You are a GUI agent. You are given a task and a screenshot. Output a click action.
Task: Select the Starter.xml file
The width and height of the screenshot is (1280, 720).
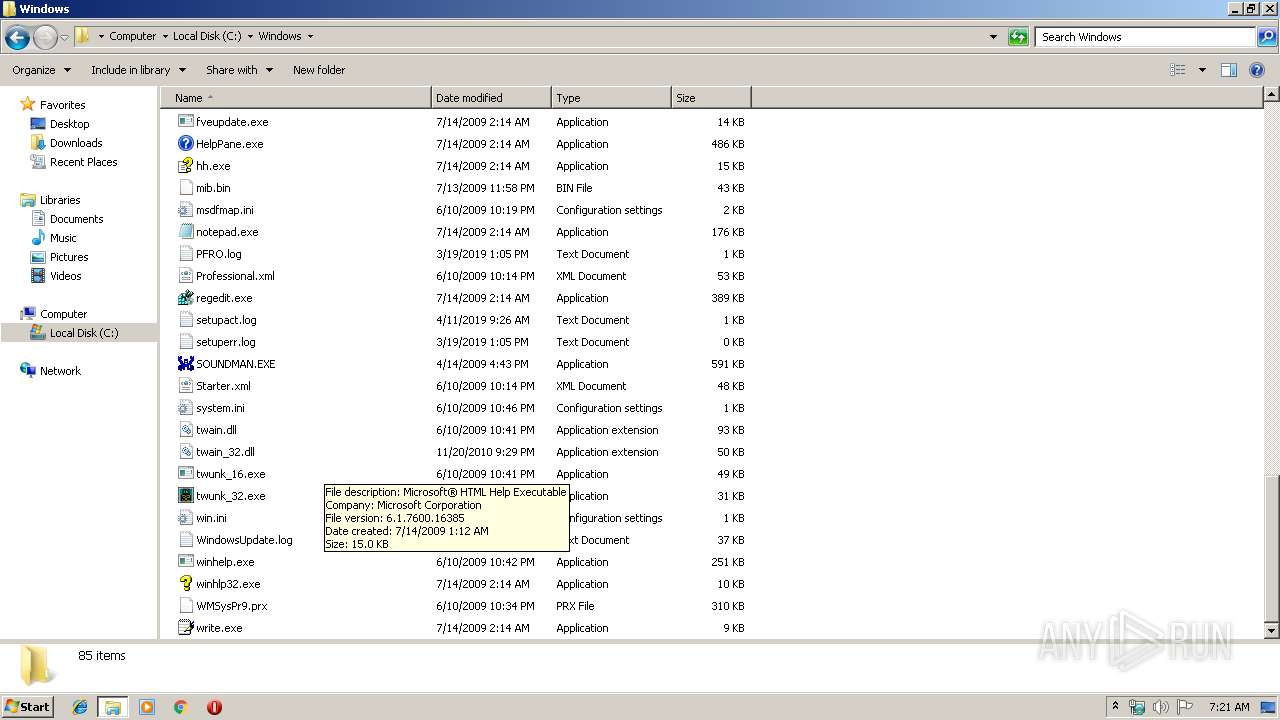click(x=223, y=386)
